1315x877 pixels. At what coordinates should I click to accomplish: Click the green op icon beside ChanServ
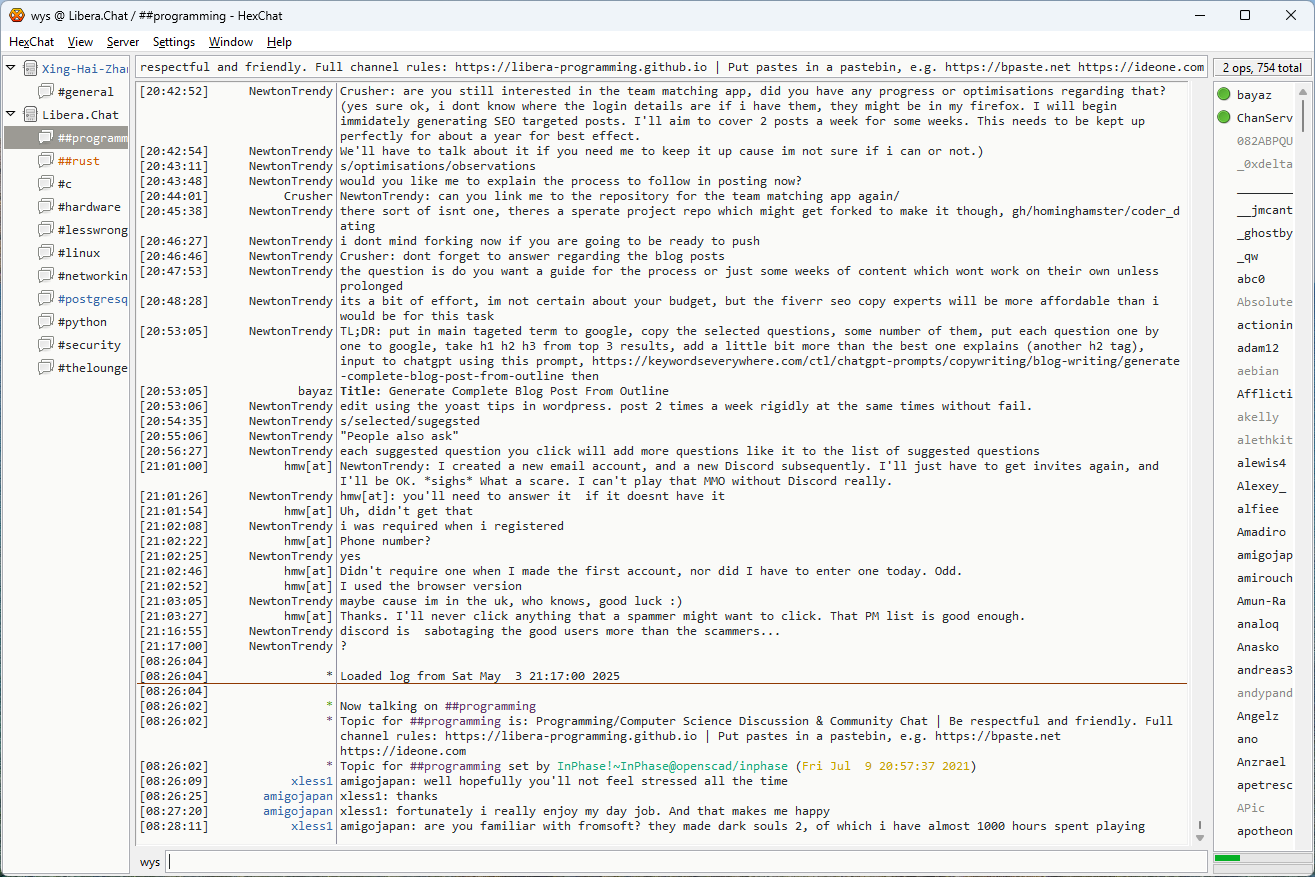tap(1224, 118)
